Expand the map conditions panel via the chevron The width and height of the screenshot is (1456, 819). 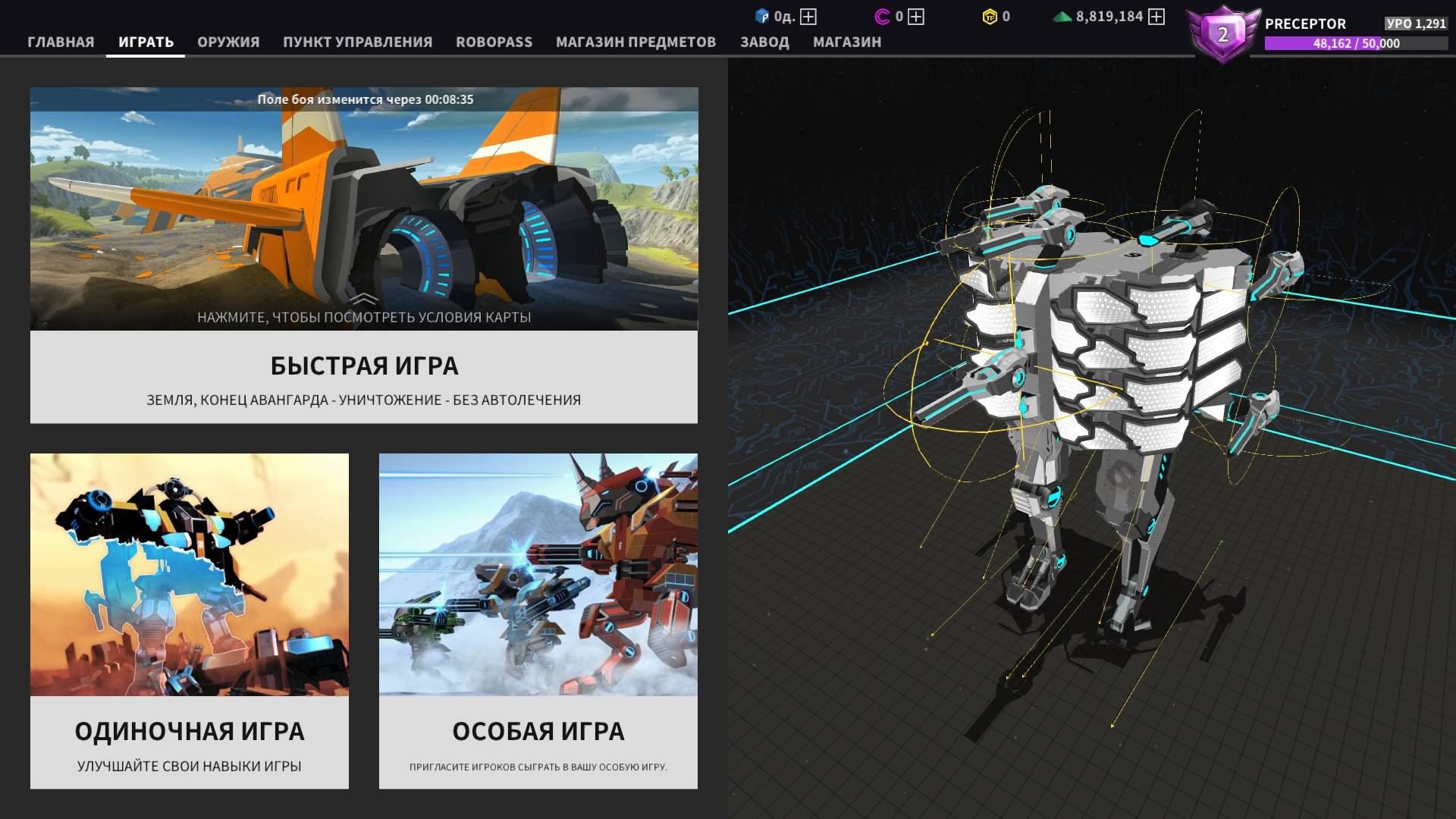tap(362, 297)
